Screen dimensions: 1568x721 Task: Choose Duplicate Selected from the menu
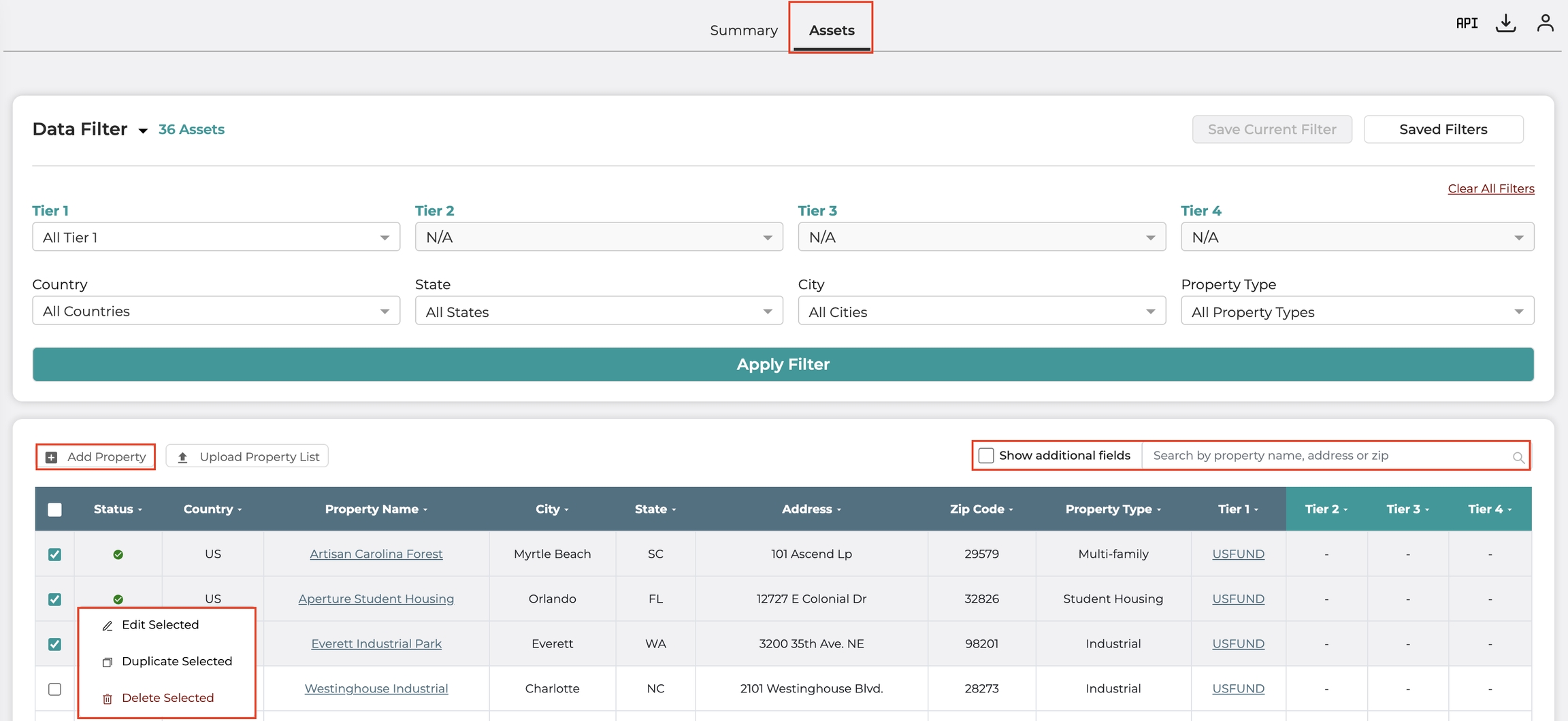pyautogui.click(x=176, y=661)
